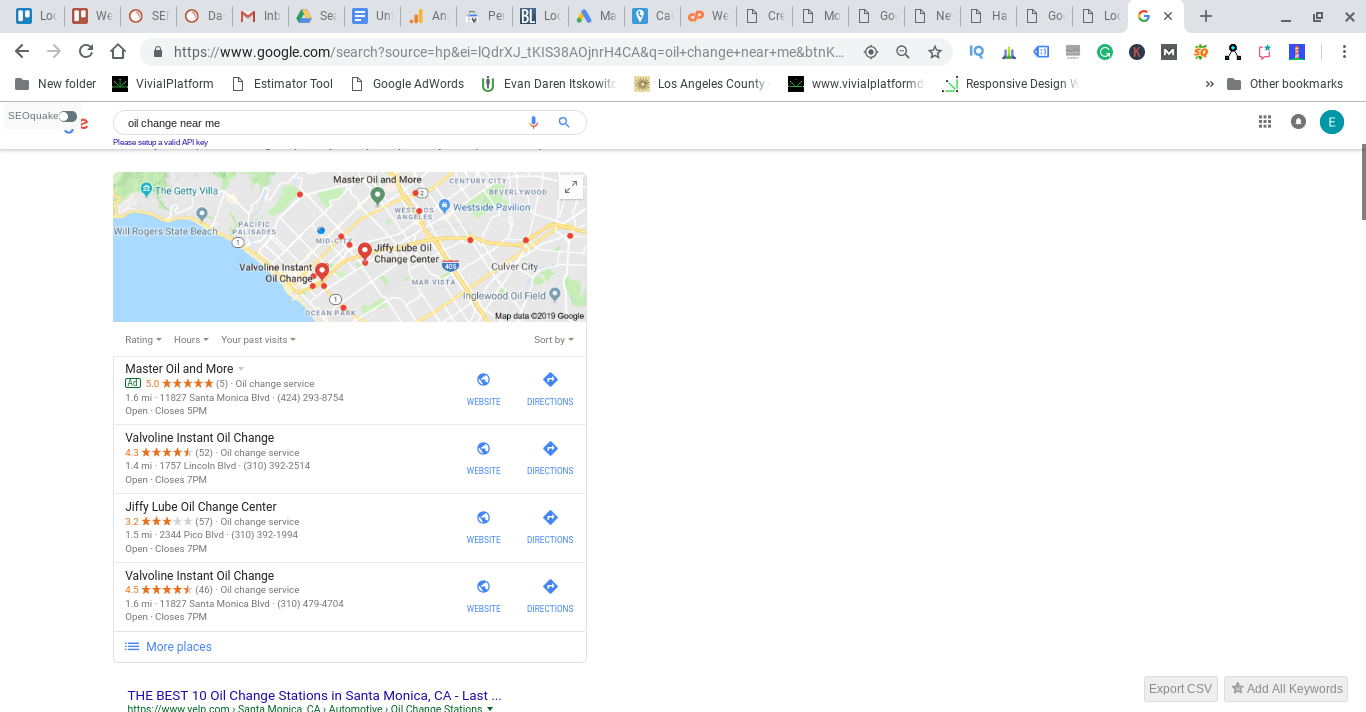
Task: Submit search with the magnifier icon
Action: click(x=564, y=122)
